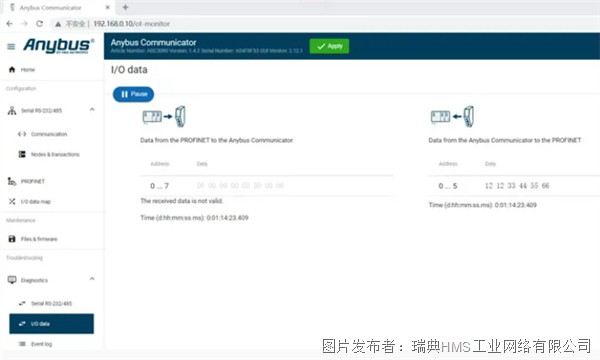Click the greyed-out 00 data bytes row
The image size is (600, 360).
pos(240,186)
